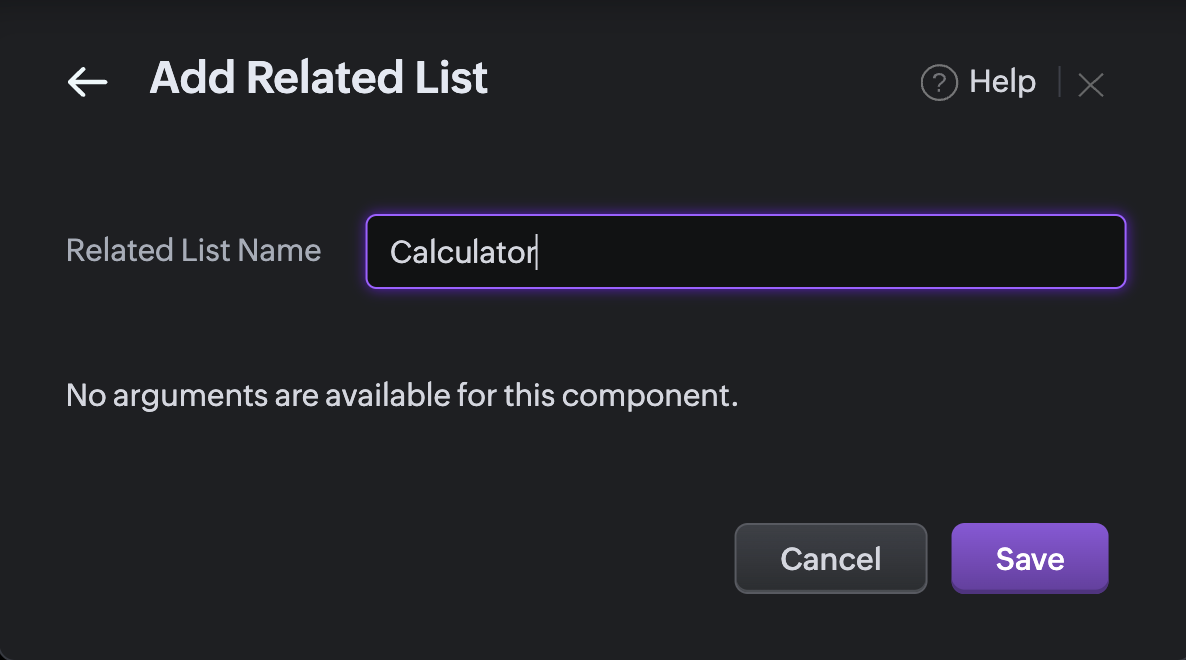Click the 'No arguments are available' message
The image size is (1186, 660).
click(x=401, y=396)
